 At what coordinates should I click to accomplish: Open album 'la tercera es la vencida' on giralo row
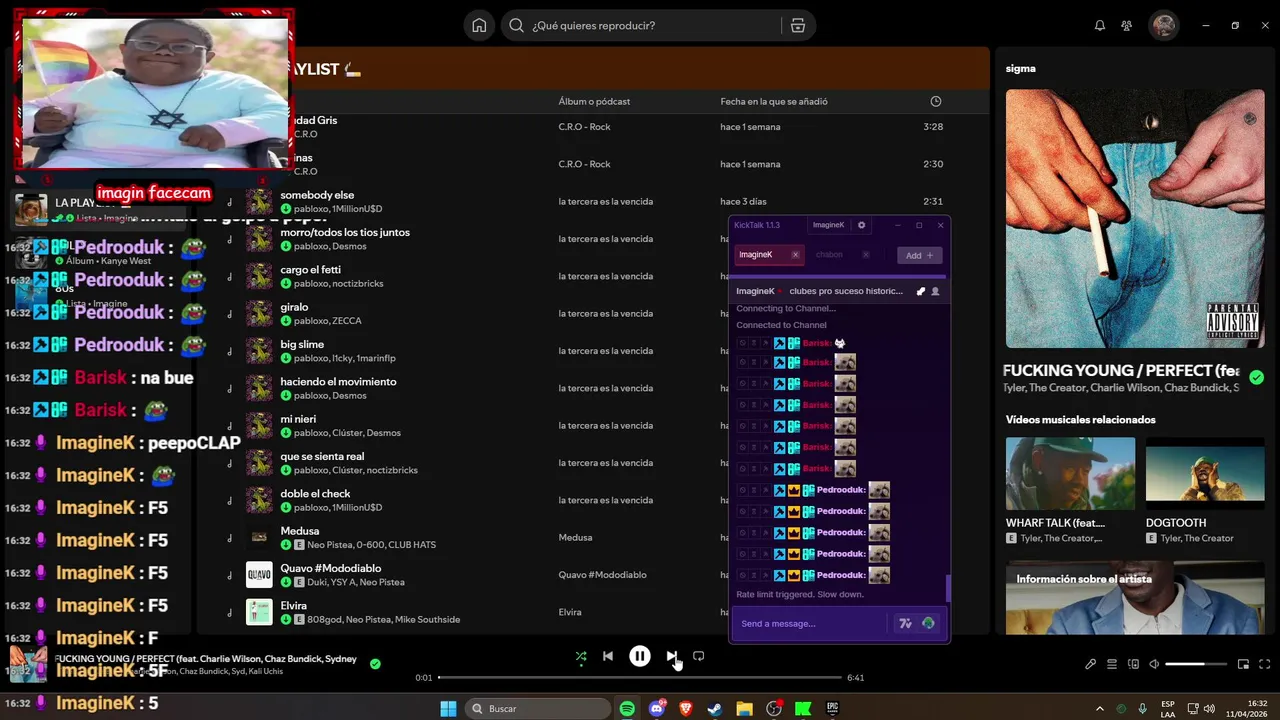605,314
